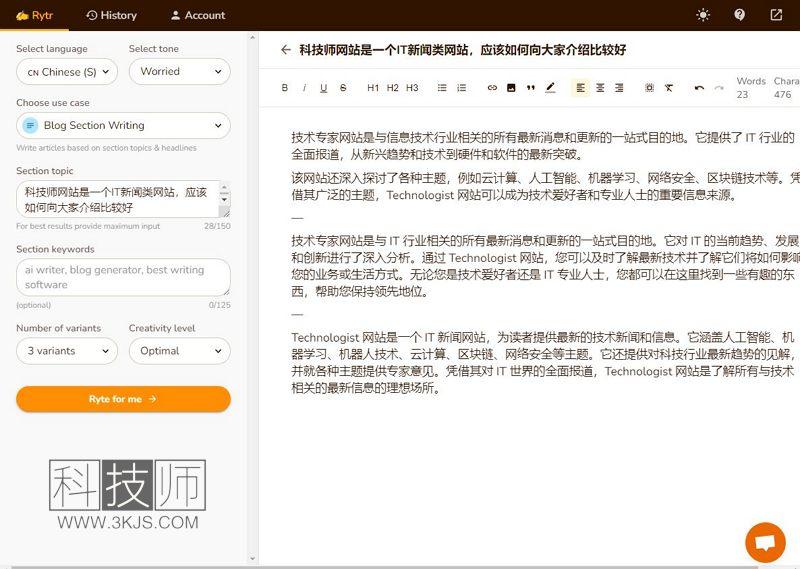Image resolution: width=800 pixels, height=569 pixels.
Task: Click the sidebar scrollbar down arrow
Action: (252, 559)
